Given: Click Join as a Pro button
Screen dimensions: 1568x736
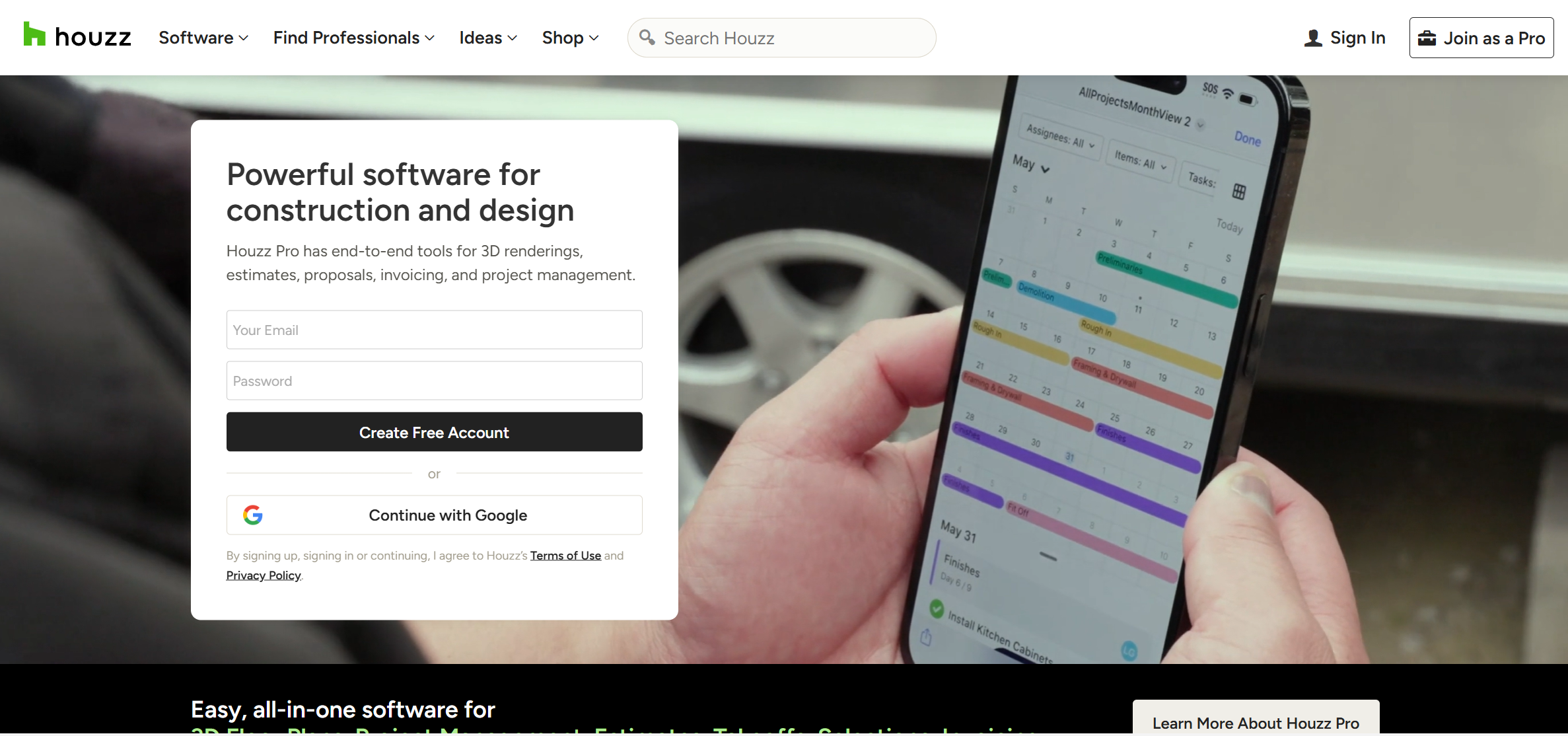Looking at the screenshot, I should tap(1481, 38).
